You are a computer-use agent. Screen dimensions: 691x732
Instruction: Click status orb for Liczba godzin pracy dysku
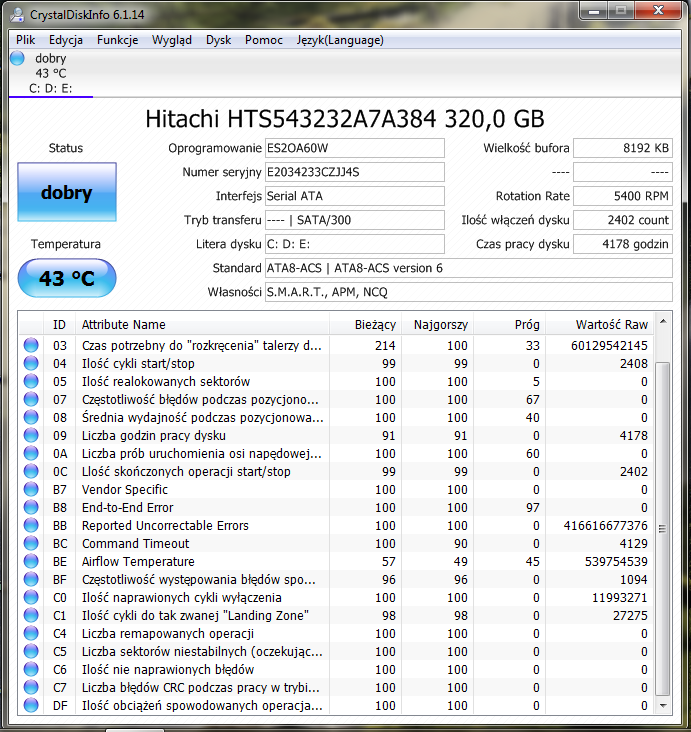tap(31, 435)
